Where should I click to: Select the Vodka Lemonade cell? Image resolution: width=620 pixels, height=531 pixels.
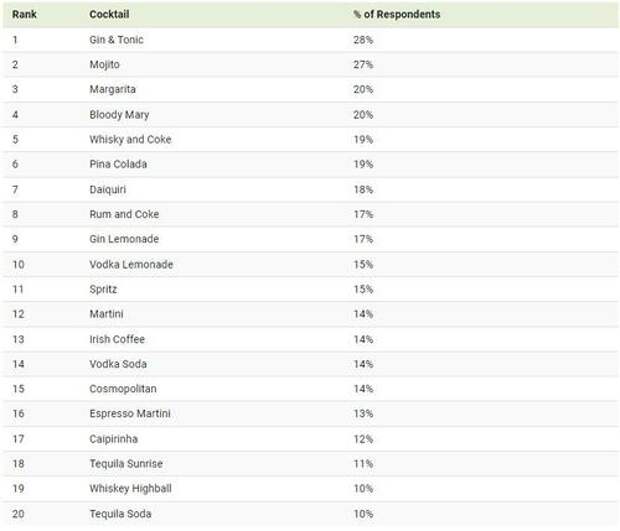(131, 265)
